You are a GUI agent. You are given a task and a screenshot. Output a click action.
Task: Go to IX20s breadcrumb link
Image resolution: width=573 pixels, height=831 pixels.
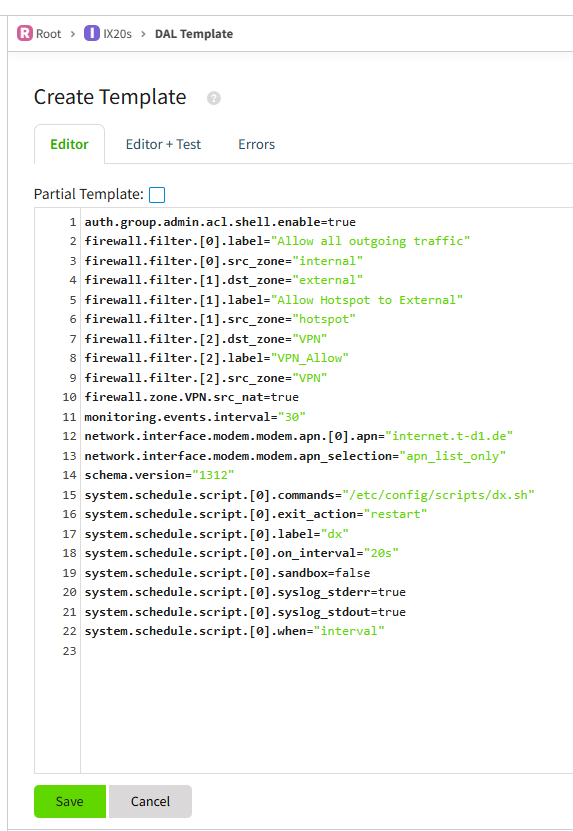pyautogui.click(x=117, y=34)
